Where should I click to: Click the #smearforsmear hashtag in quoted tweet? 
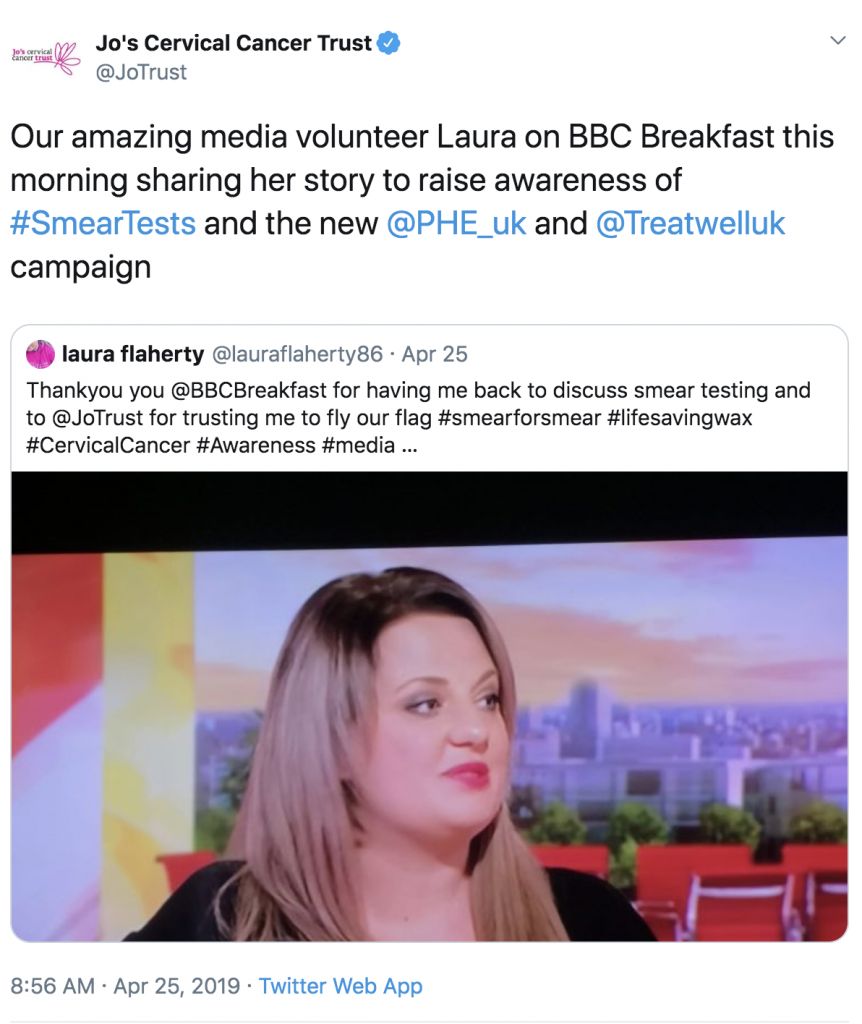[519, 417]
